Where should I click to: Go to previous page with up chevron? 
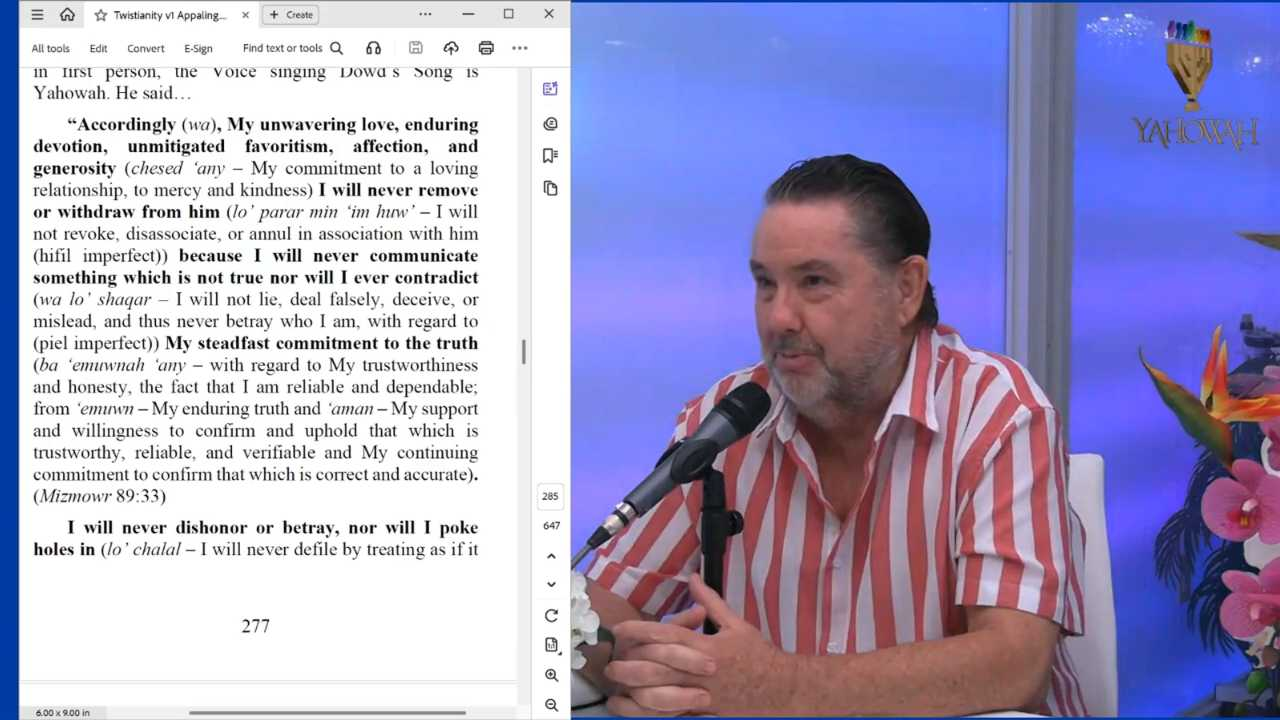[x=551, y=556]
